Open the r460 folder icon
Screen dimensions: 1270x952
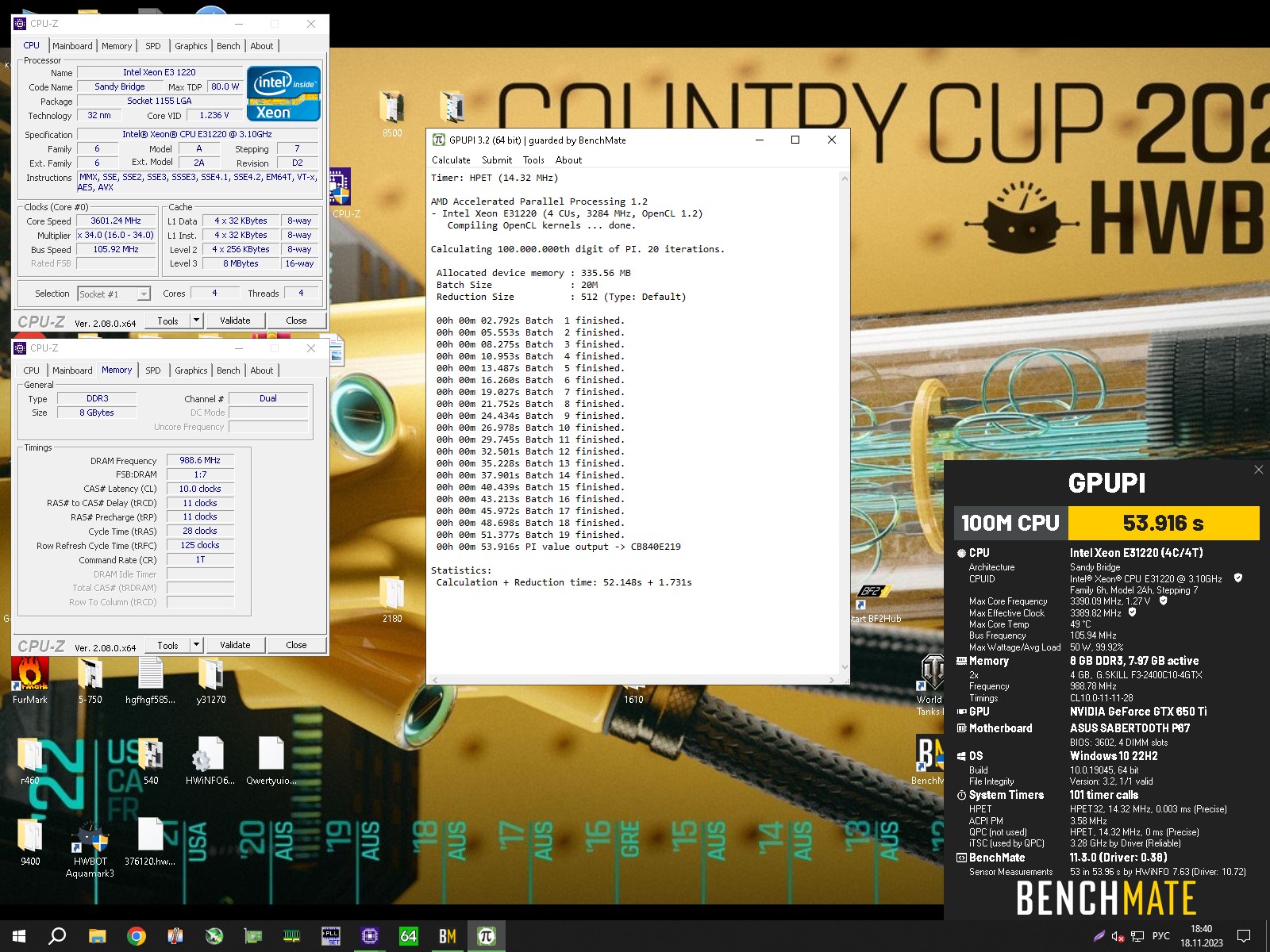tap(29, 762)
